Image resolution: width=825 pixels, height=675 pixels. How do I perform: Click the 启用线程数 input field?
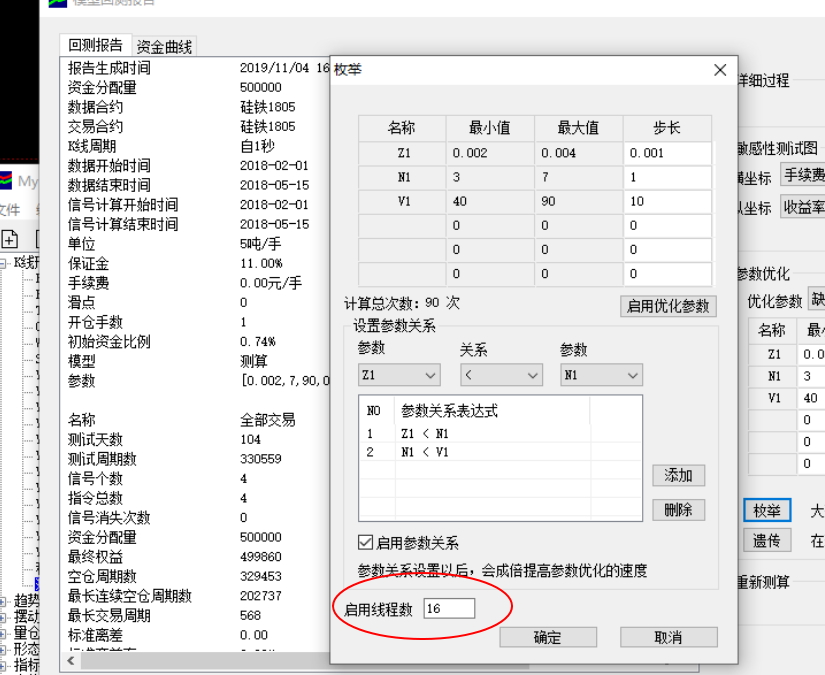(449, 609)
